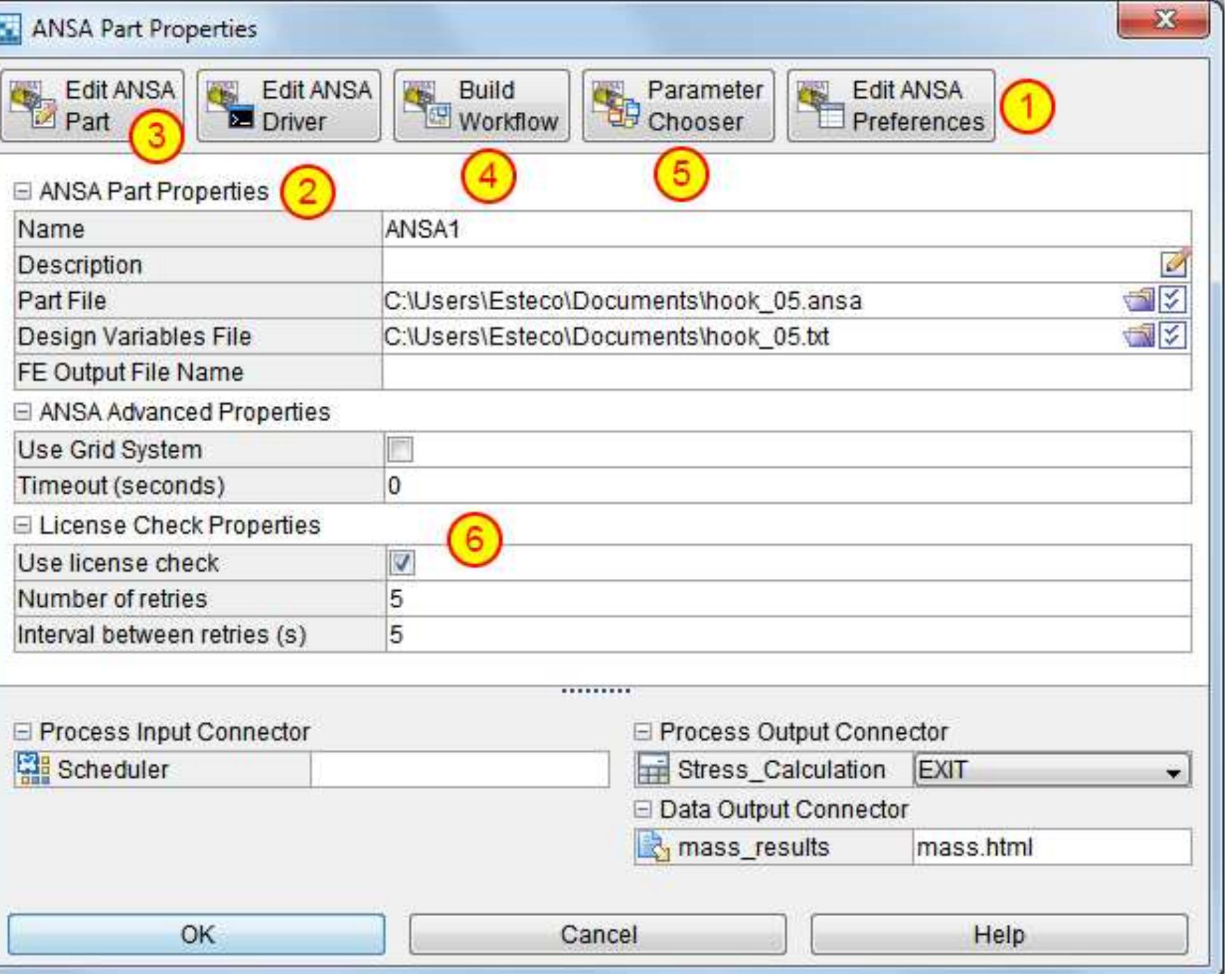The width and height of the screenshot is (1232, 974).
Task: Click the mass_results file icon
Action: tap(653, 846)
